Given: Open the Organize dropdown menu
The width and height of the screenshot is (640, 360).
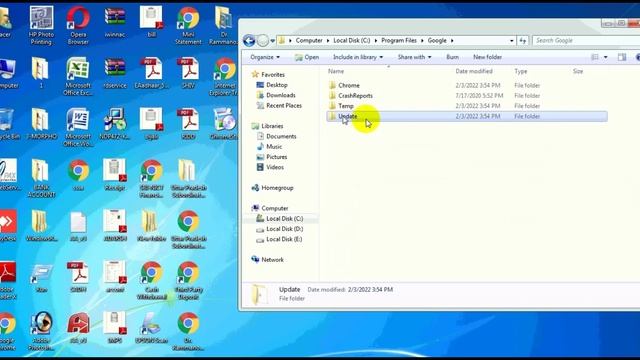Looking at the screenshot, I should (265, 57).
